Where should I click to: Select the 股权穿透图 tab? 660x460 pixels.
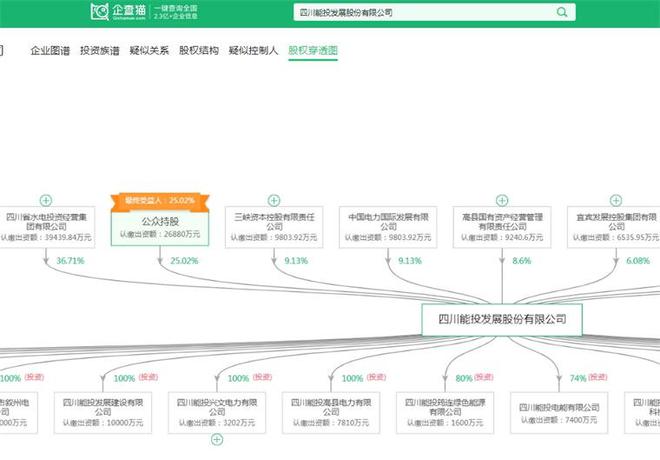pyautogui.click(x=313, y=51)
